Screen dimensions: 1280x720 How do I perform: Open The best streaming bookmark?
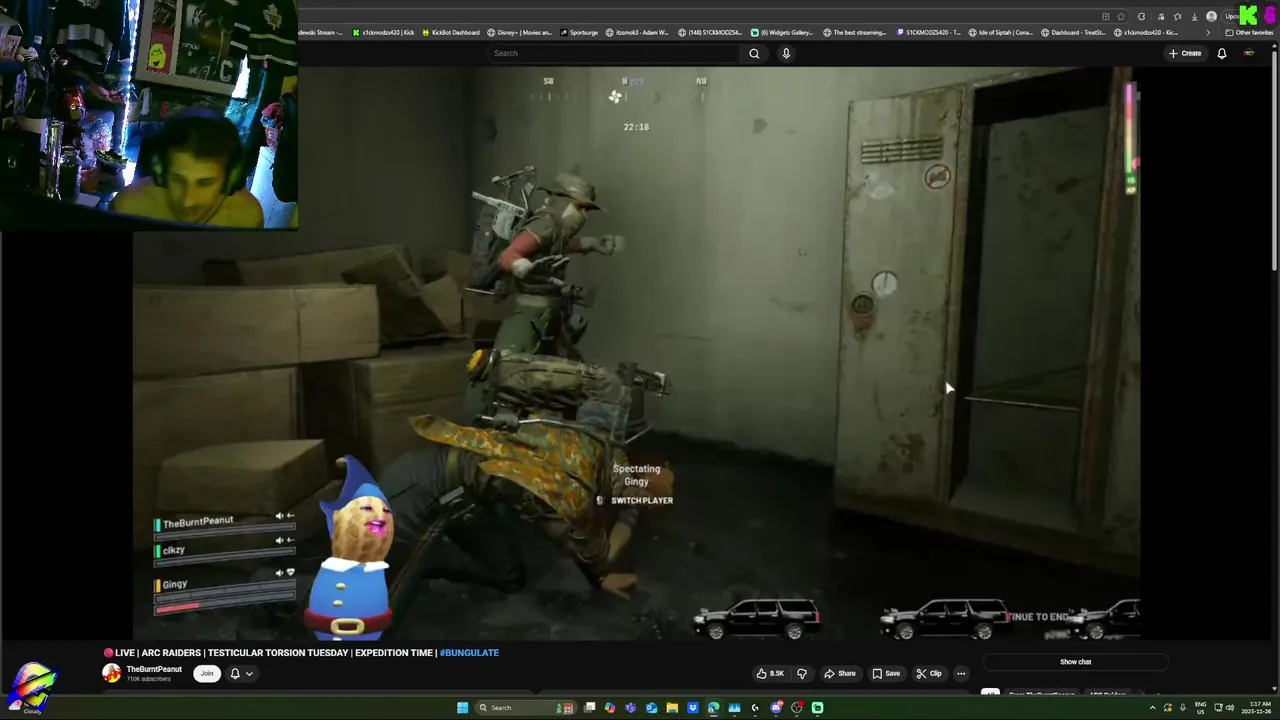855,33
